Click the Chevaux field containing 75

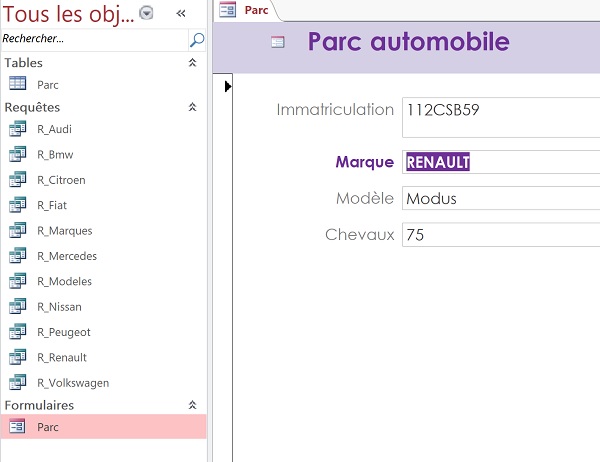(x=501, y=235)
